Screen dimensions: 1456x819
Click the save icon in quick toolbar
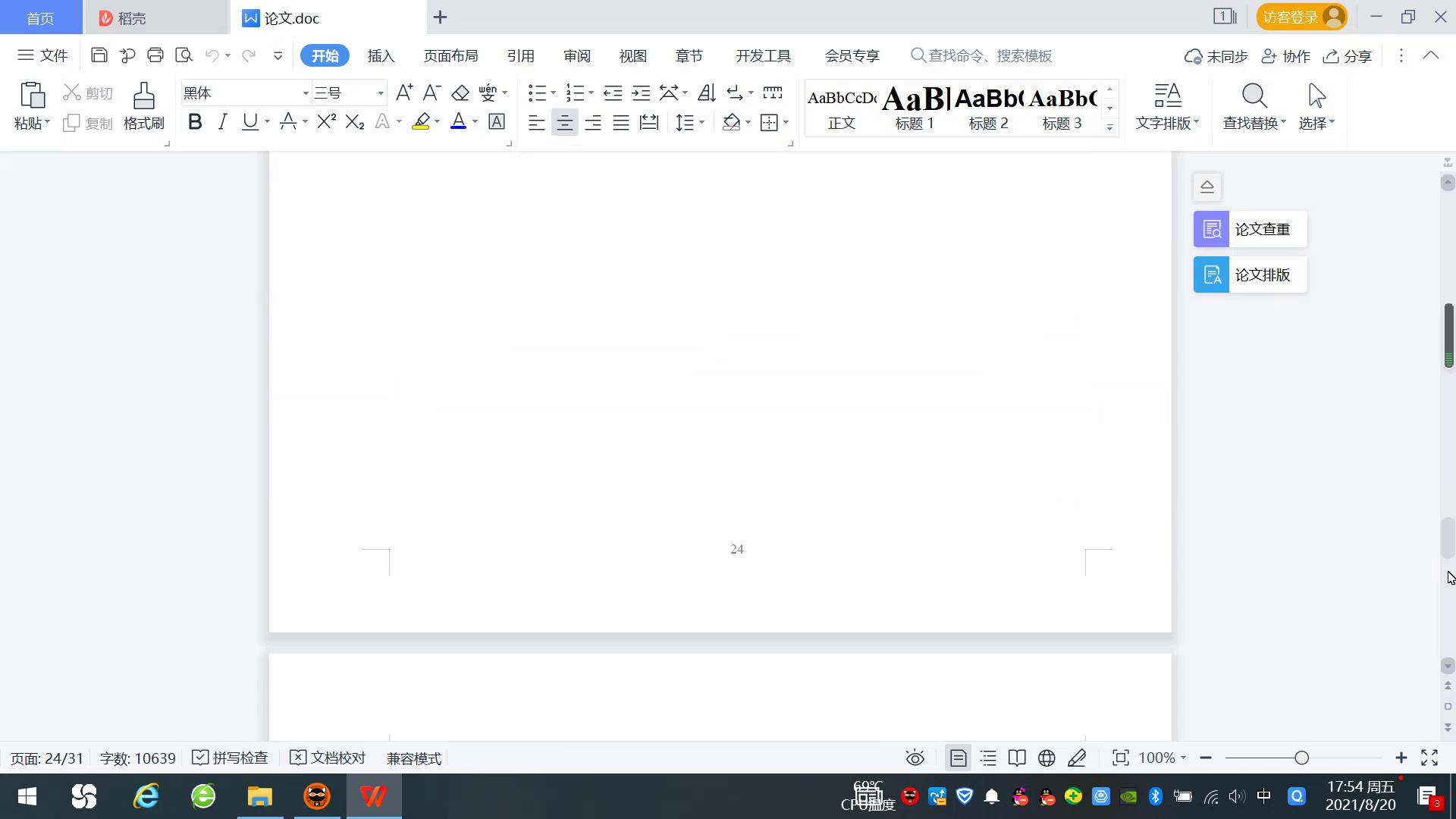click(x=99, y=55)
